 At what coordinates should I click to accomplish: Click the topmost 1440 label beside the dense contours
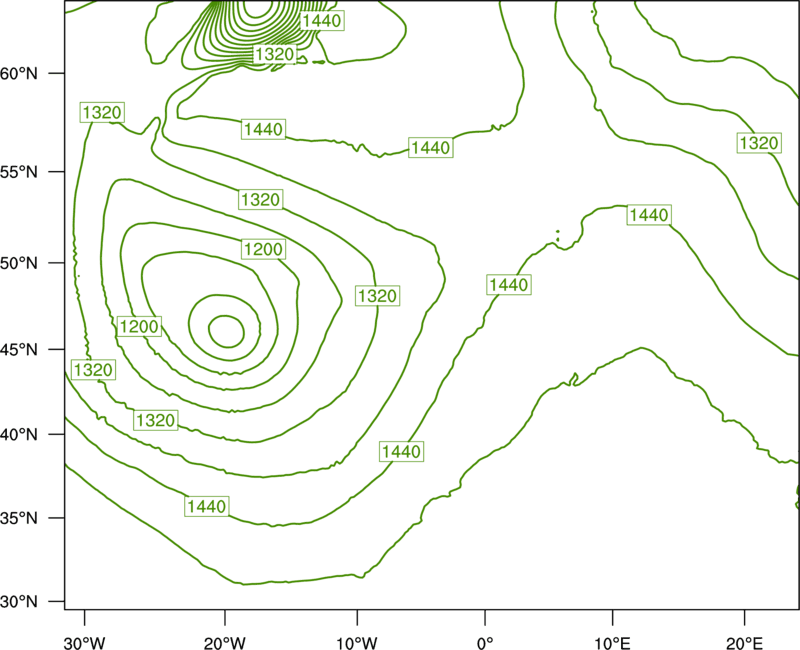321,20
